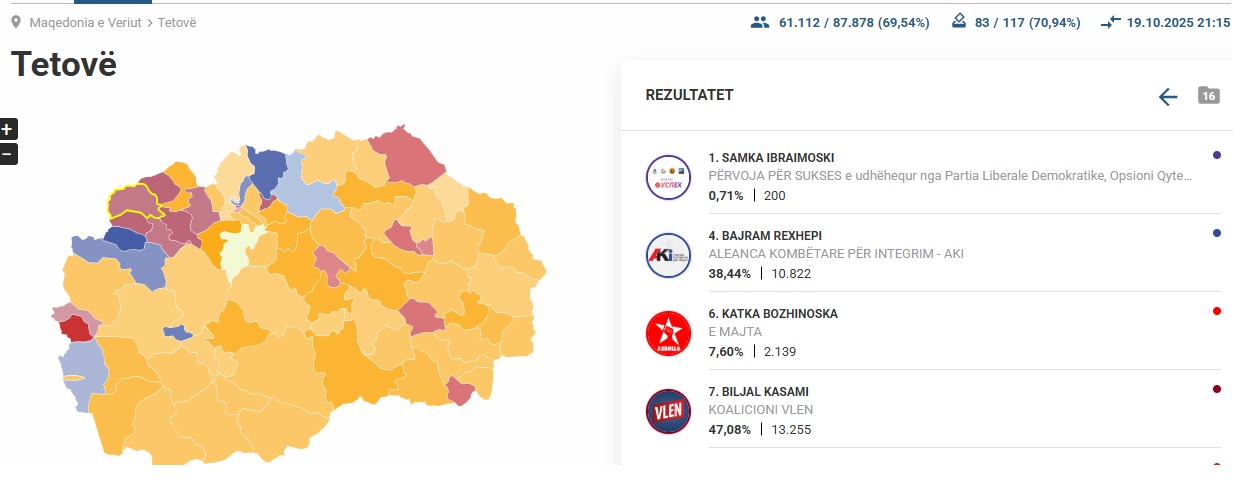Click the E Majta red star logo
Image resolution: width=1233 pixels, height=485 pixels.
[x=668, y=333]
